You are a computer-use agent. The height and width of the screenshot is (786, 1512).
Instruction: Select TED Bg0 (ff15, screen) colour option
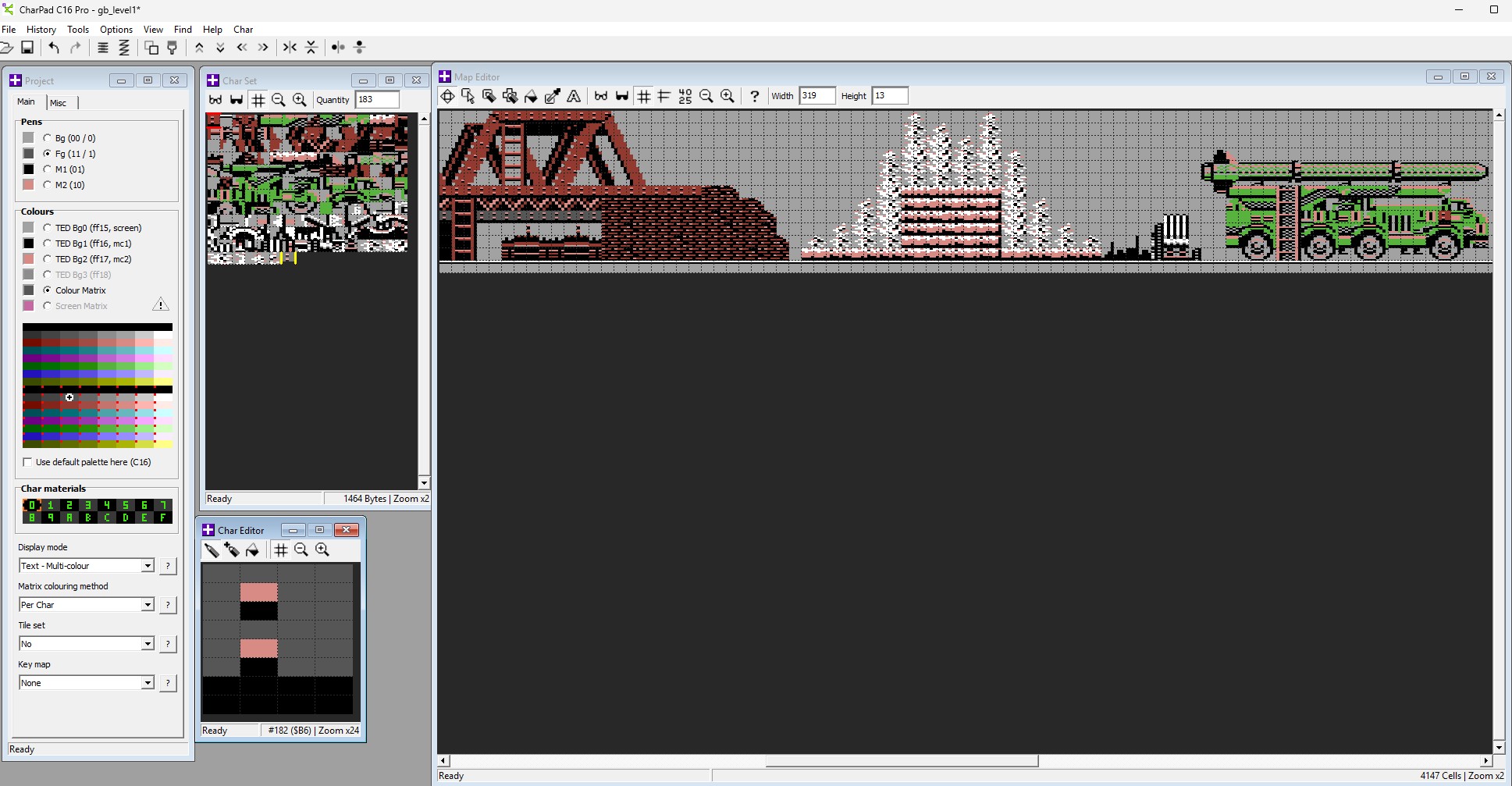[x=48, y=228]
